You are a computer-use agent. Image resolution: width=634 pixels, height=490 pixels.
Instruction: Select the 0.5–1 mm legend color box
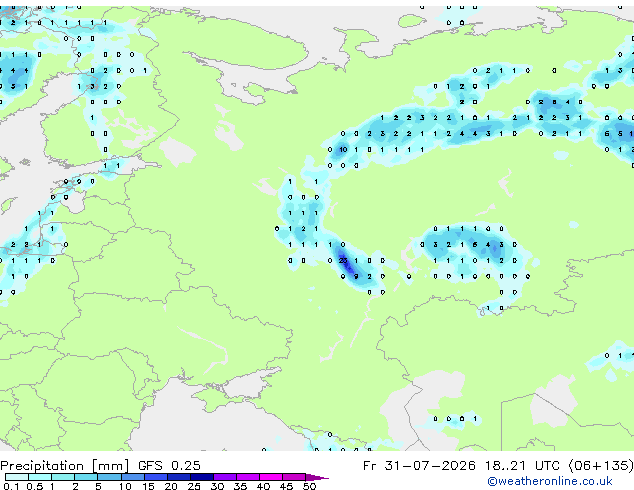point(40,477)
